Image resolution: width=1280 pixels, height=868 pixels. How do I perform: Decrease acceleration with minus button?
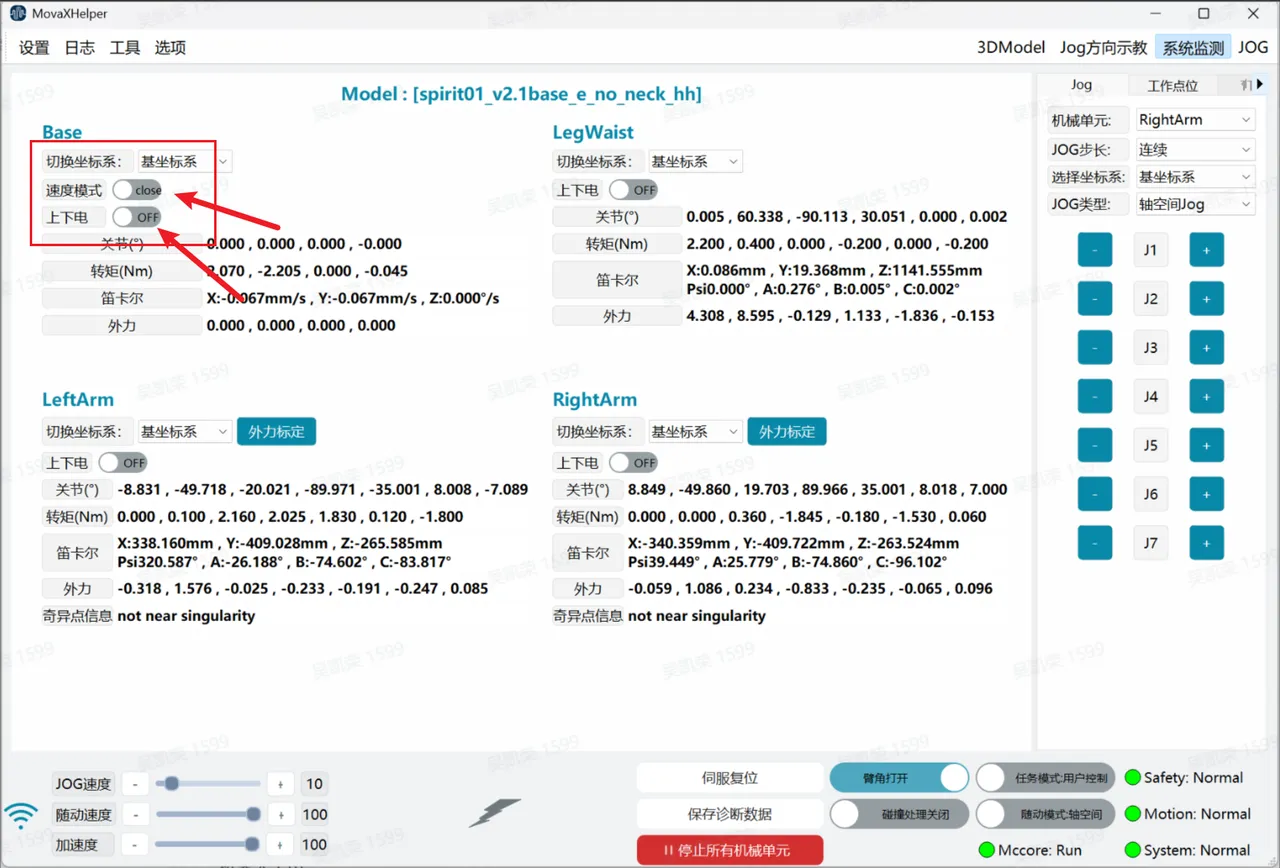[x=137, y=845]
